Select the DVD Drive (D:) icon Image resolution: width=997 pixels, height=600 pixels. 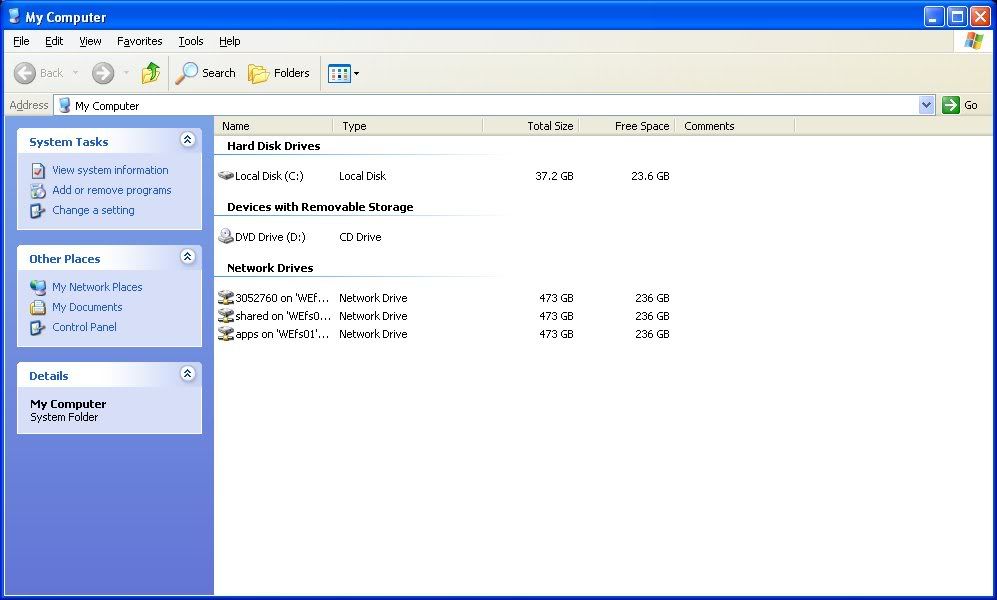226,237
